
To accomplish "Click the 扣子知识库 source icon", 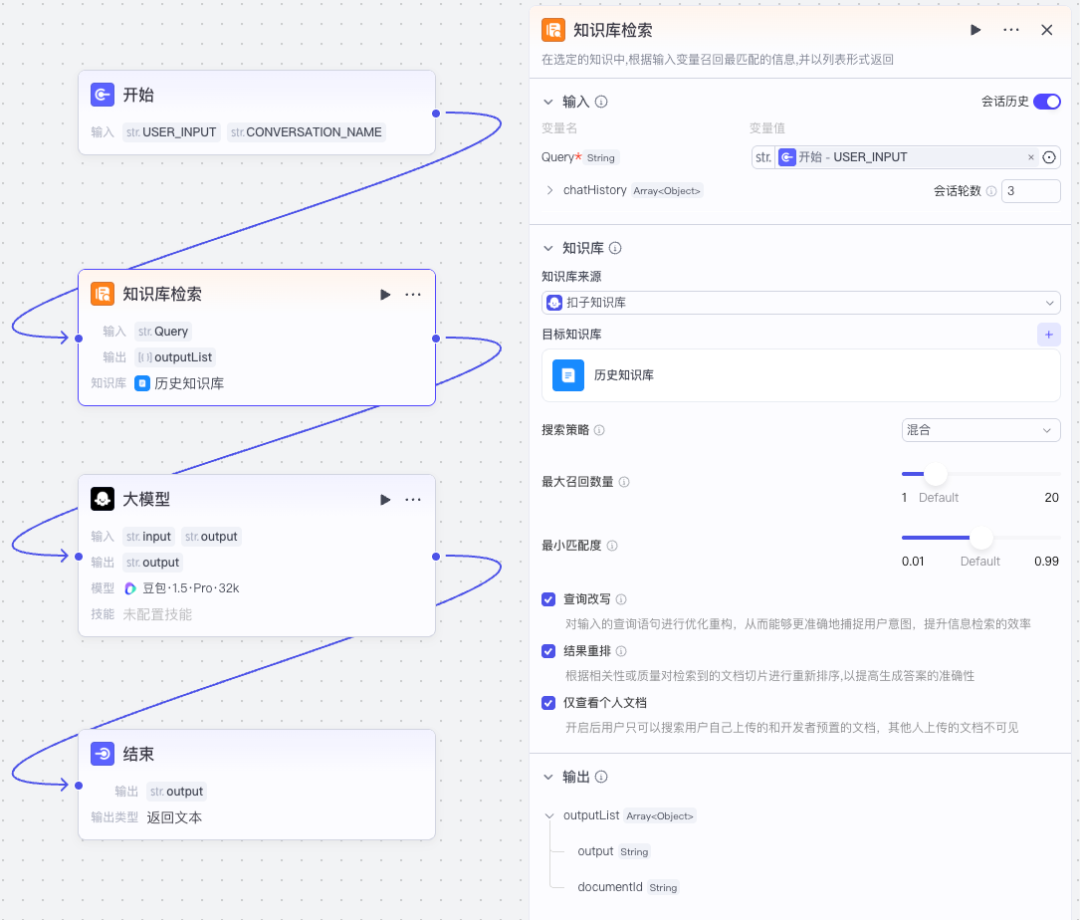I will tap(555, 302).
